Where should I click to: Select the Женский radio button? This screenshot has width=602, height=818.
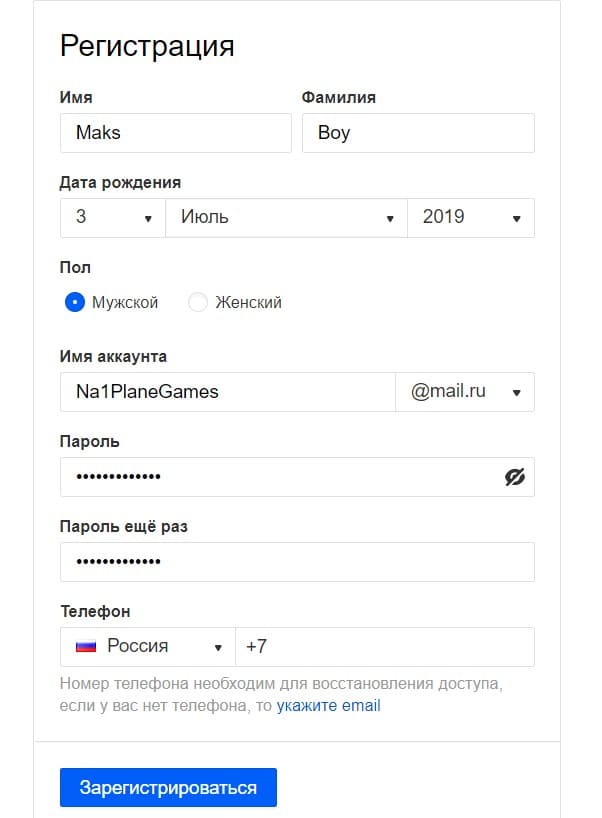coord(198,302)
